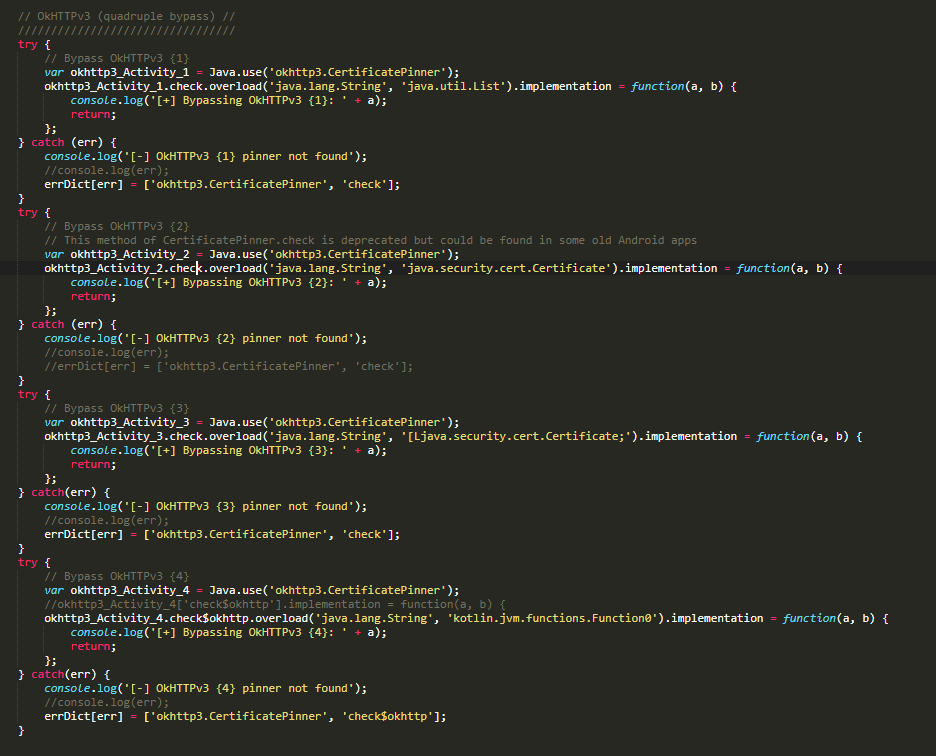Screen dimensions: 936x756
Task: Click the 'java.util.List' string argument
Action: pos(457,86)
